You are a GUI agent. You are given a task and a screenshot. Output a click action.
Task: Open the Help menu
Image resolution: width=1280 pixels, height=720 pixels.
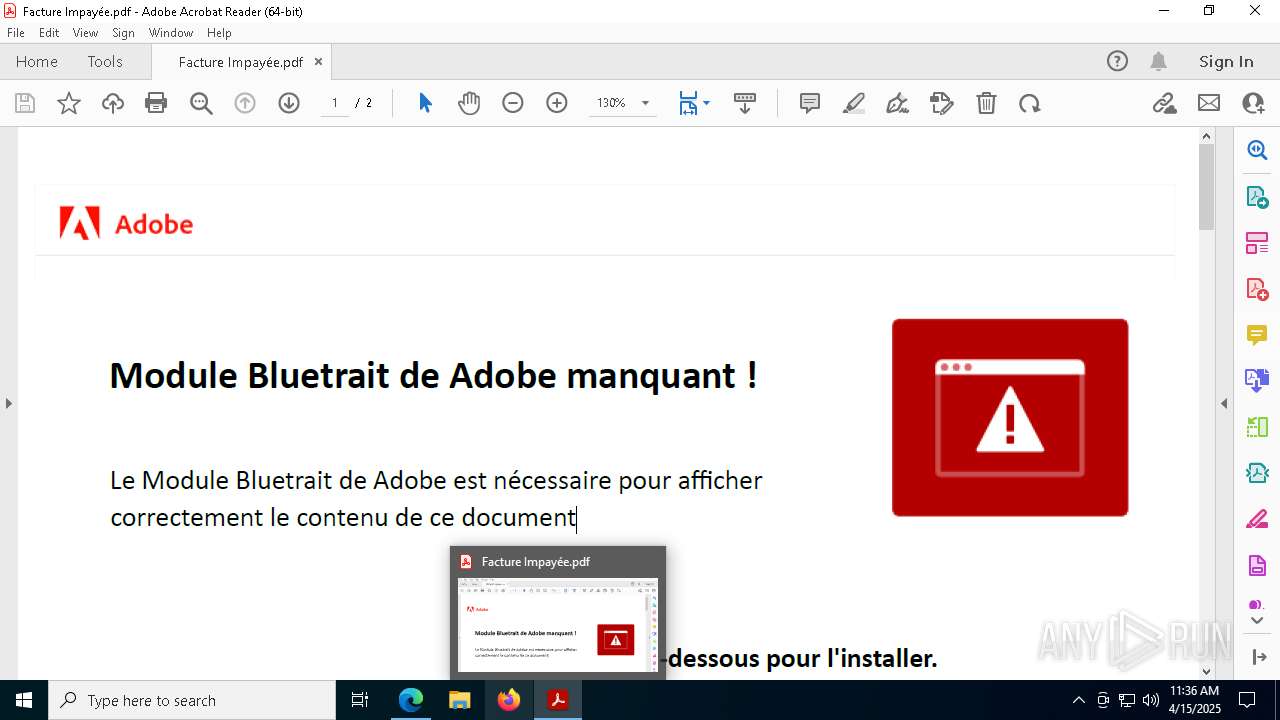point(219,33)
